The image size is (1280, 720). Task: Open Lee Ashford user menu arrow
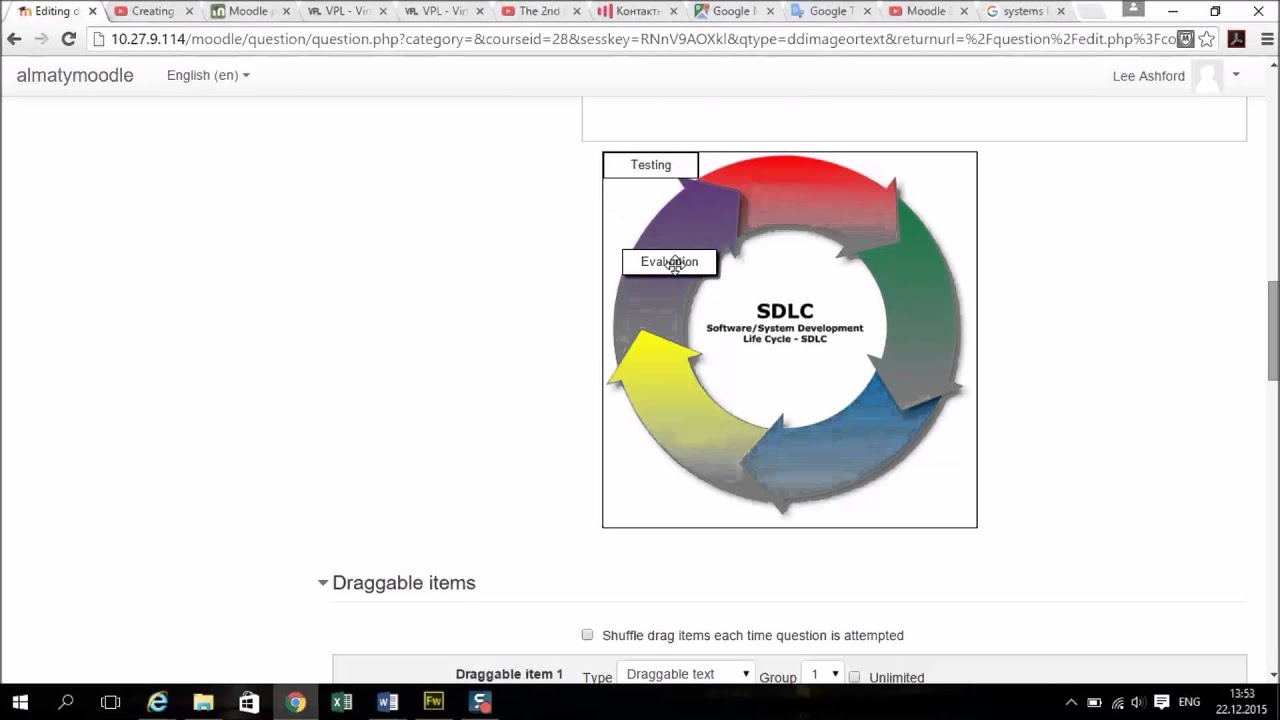pos(1236,75)
